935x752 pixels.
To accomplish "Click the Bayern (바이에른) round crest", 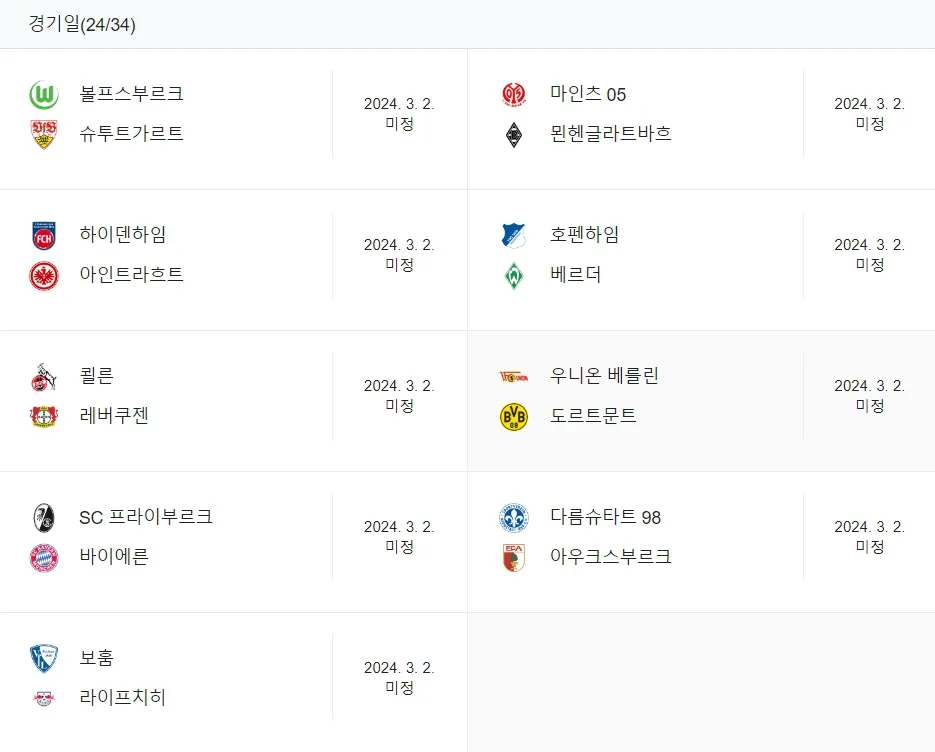I will pos(44,558).
